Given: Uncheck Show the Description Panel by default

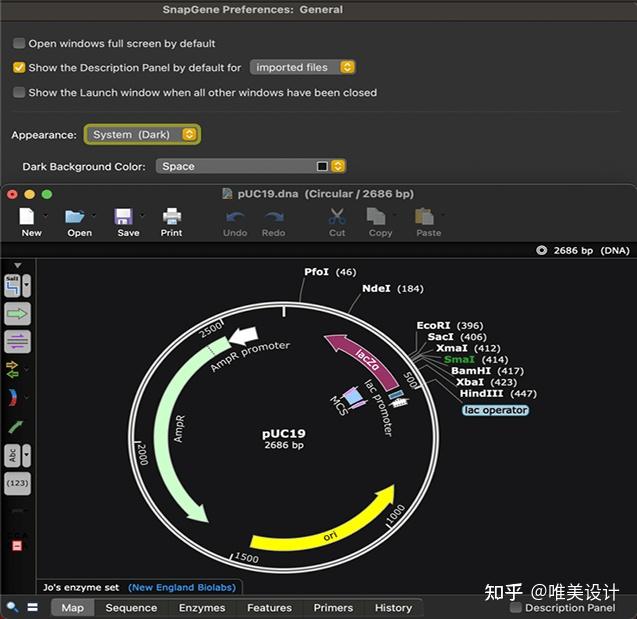Looking at the screenshot, I should (x=19, y=67).
